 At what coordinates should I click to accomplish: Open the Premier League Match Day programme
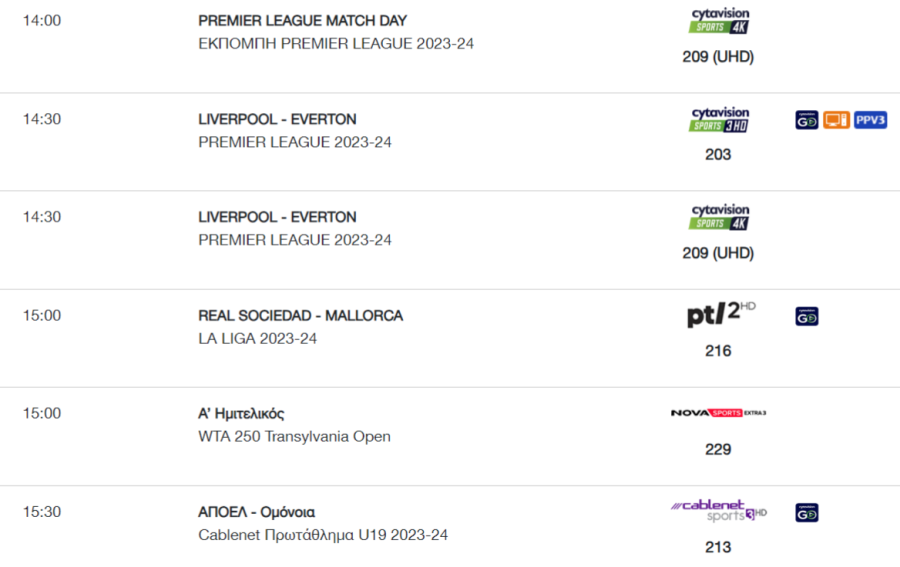pyautogui.click(x=302, y=21)
